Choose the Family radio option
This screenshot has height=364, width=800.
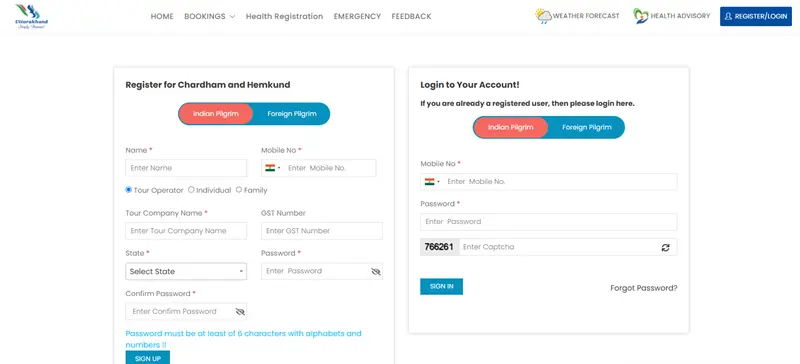click(239, 189)
